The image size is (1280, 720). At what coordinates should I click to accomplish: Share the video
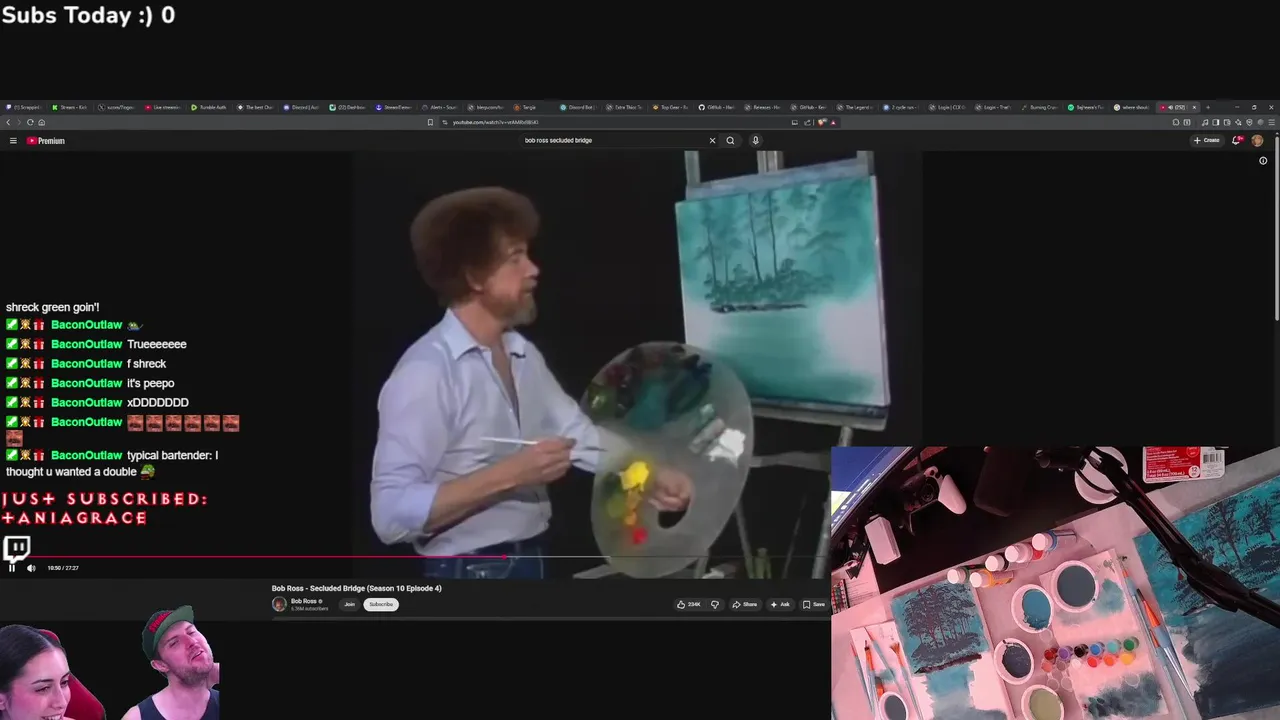tap(745, 604)
